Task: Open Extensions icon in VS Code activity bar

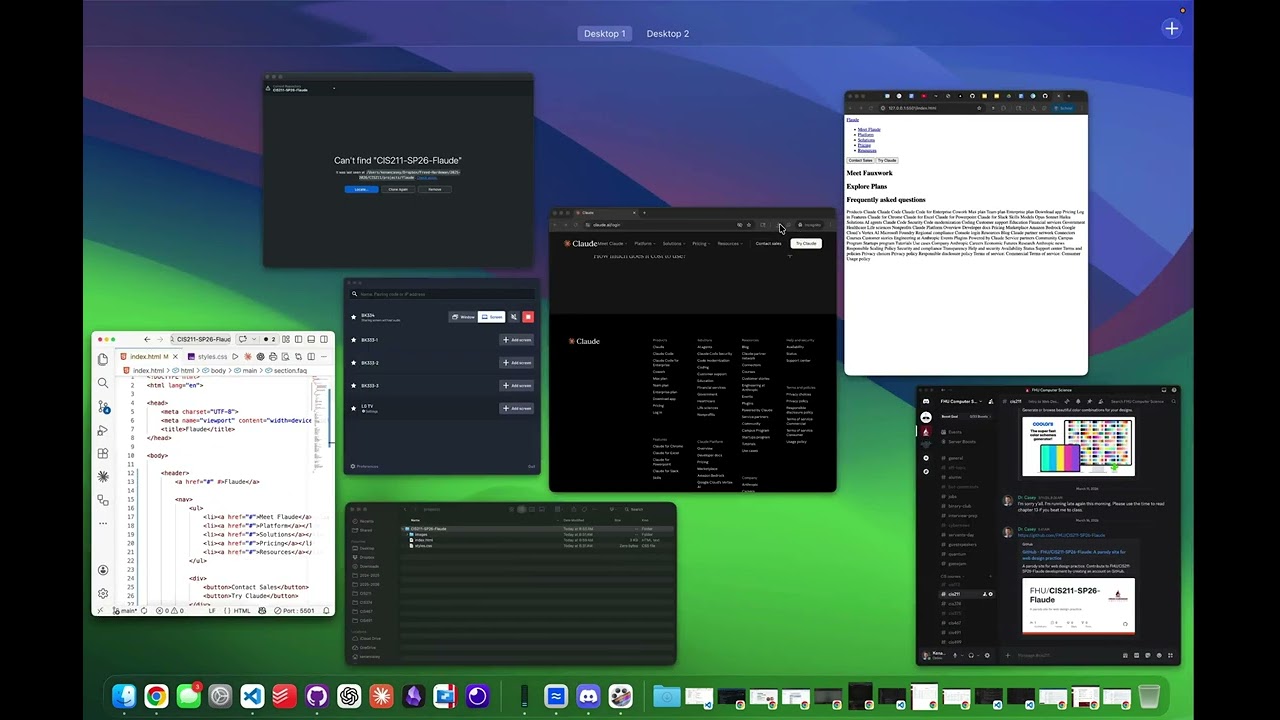Action: pyautogui.click(x=103, y=454)
